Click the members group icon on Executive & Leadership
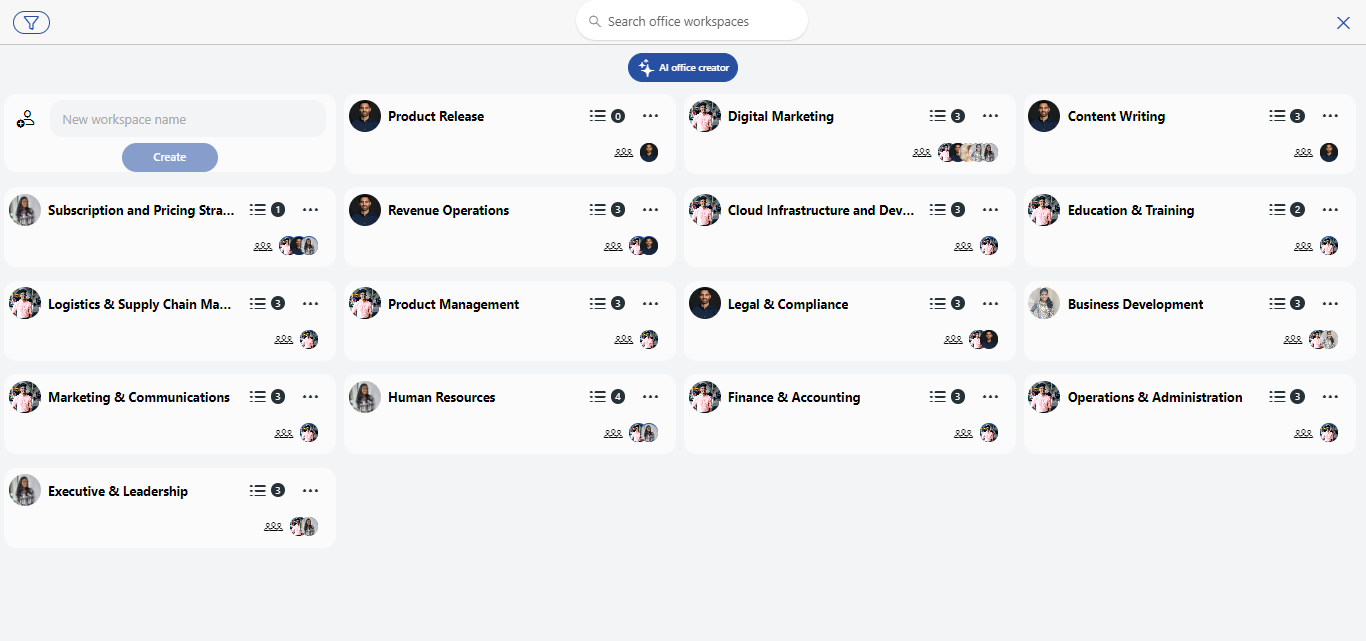 (x=273, y=525)
